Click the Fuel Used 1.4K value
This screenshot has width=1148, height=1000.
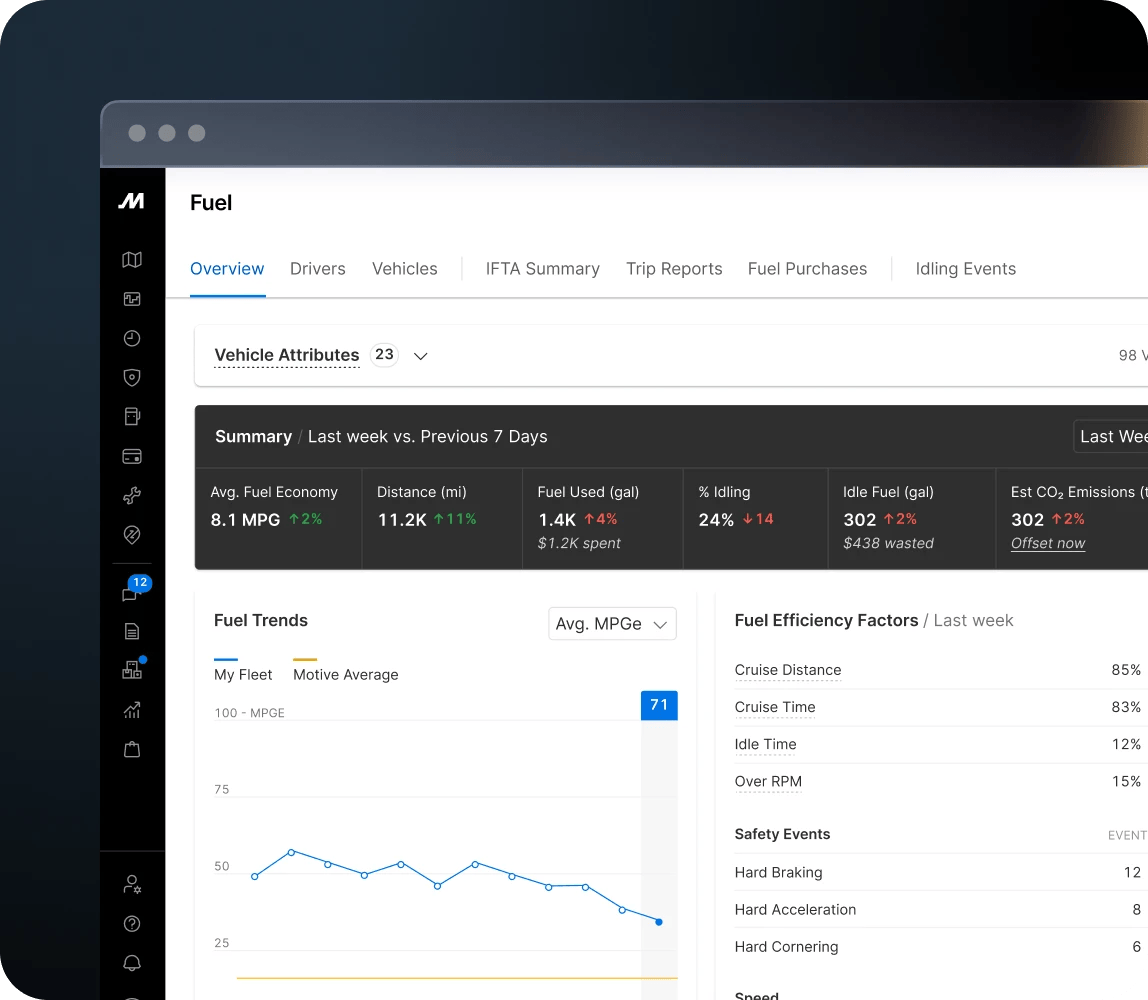coord(557,520)
